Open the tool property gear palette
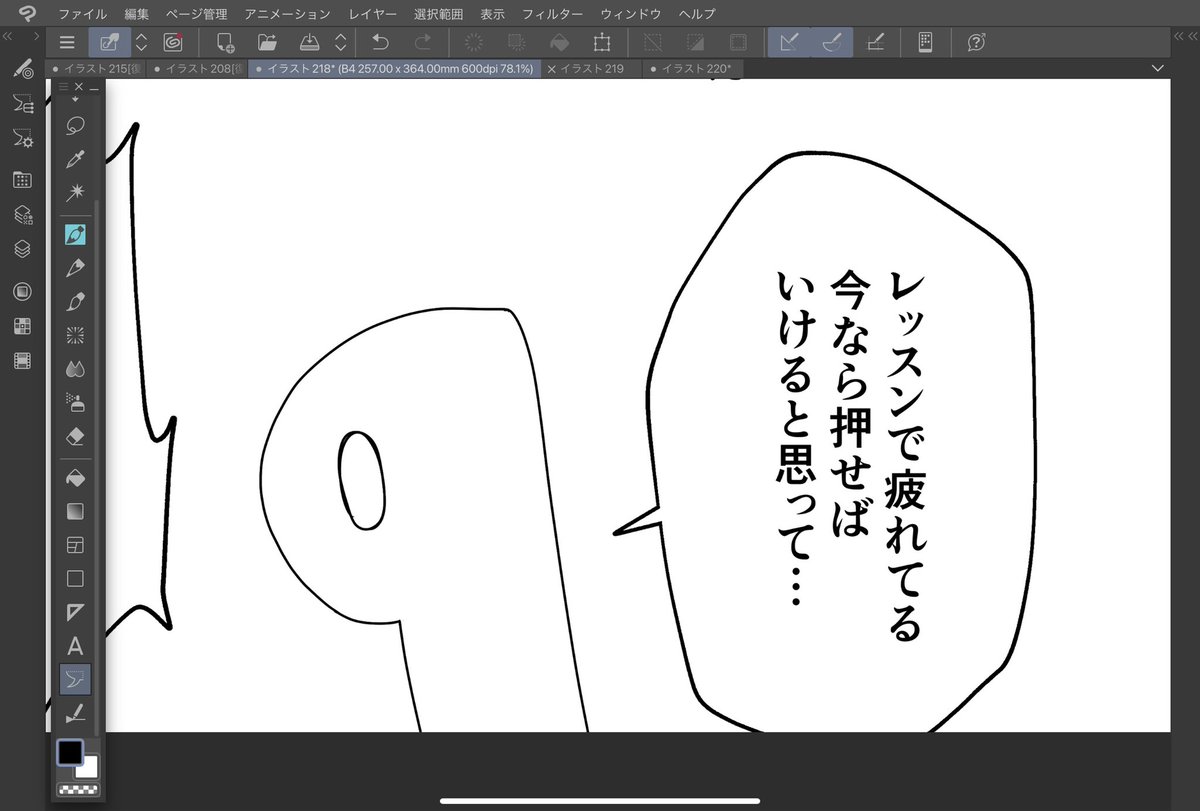Image resolution: width=1200 pixels, height=811 pixels. click(22, 138)
